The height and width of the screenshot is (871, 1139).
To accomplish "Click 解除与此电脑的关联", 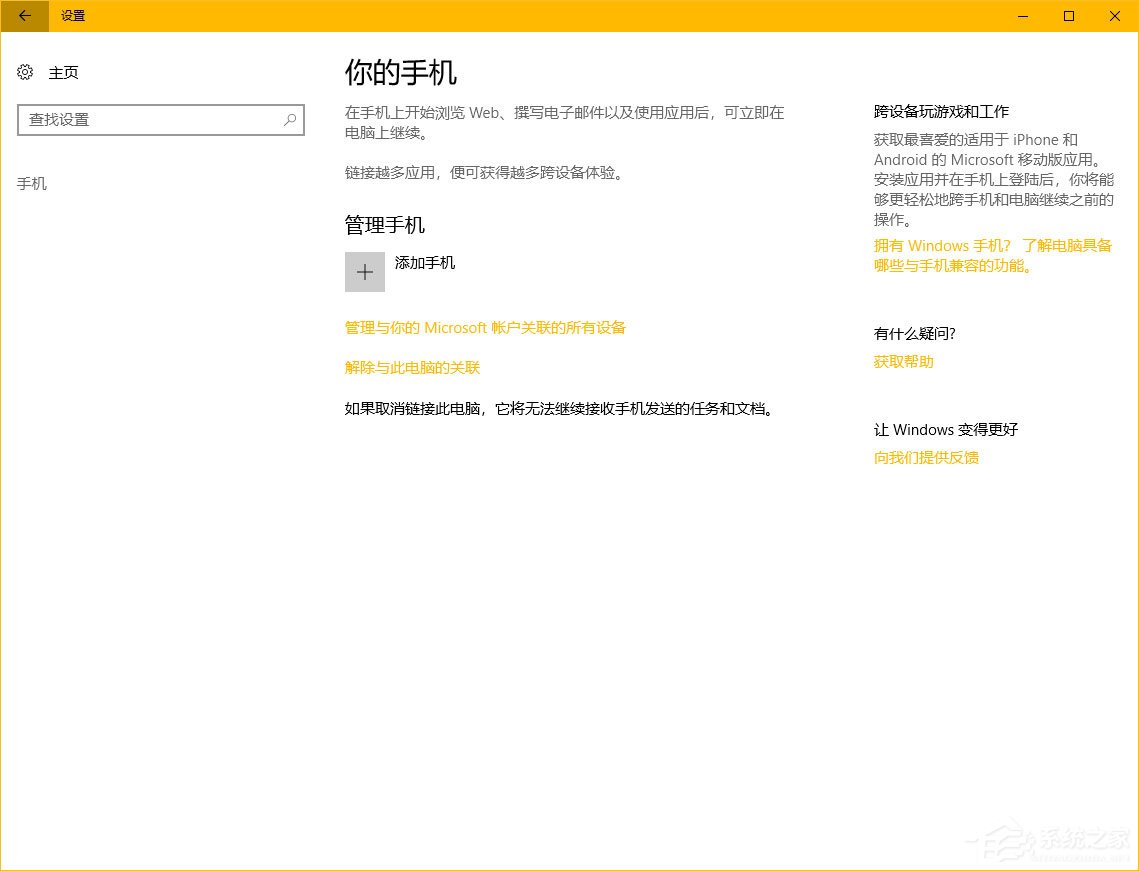I will pos(411,367).
